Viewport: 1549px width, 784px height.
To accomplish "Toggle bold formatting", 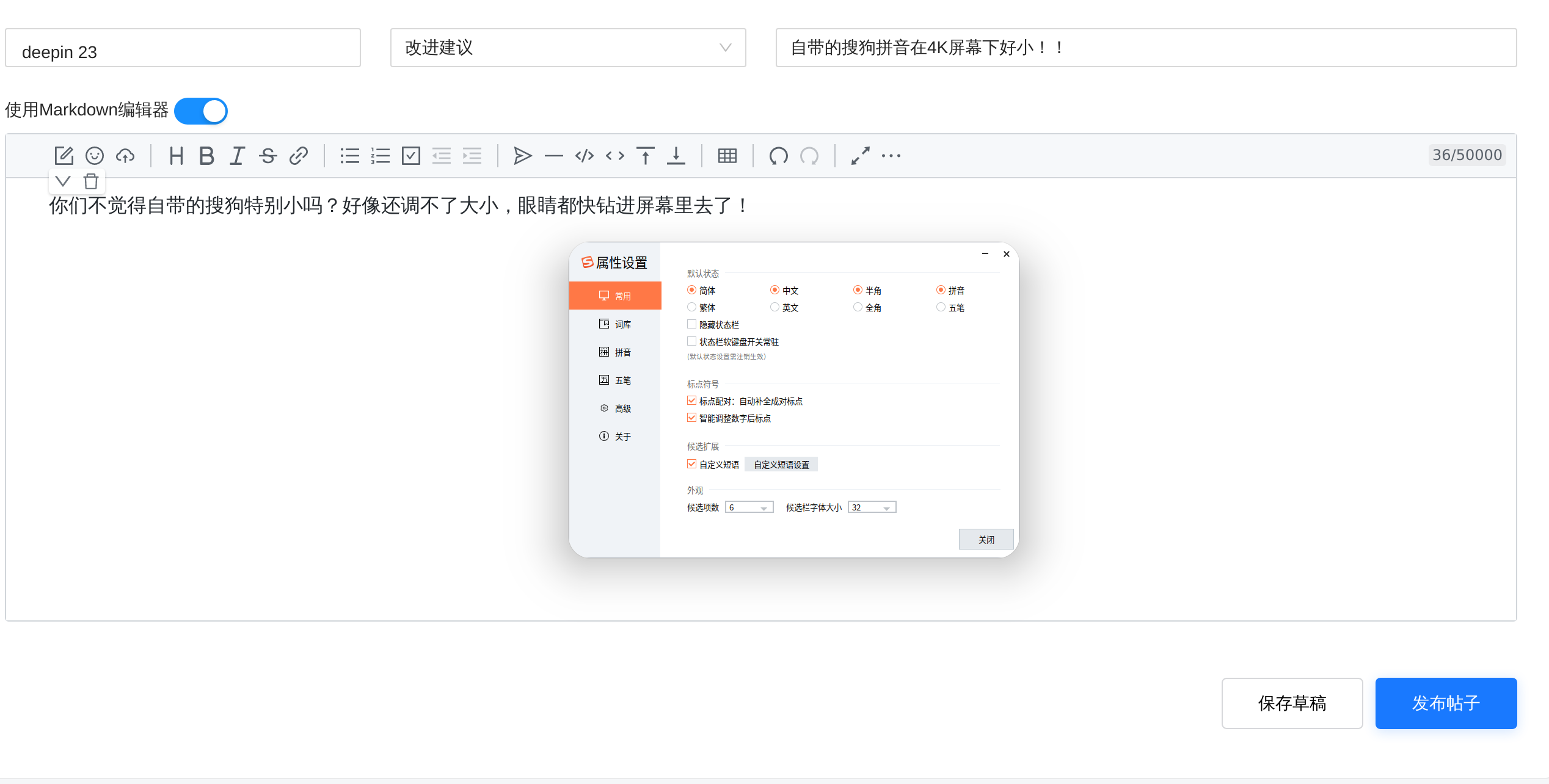I will click(206, 156).
